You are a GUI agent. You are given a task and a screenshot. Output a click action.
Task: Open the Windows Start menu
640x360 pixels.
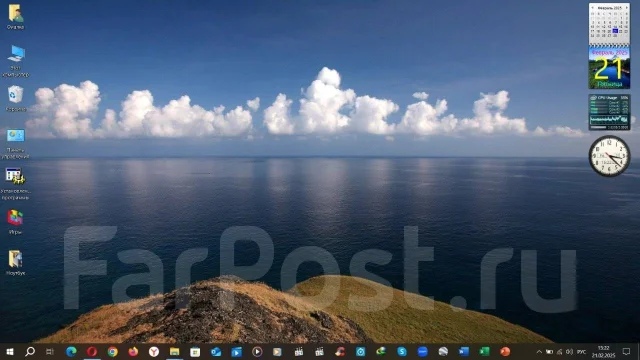point(10,351)
